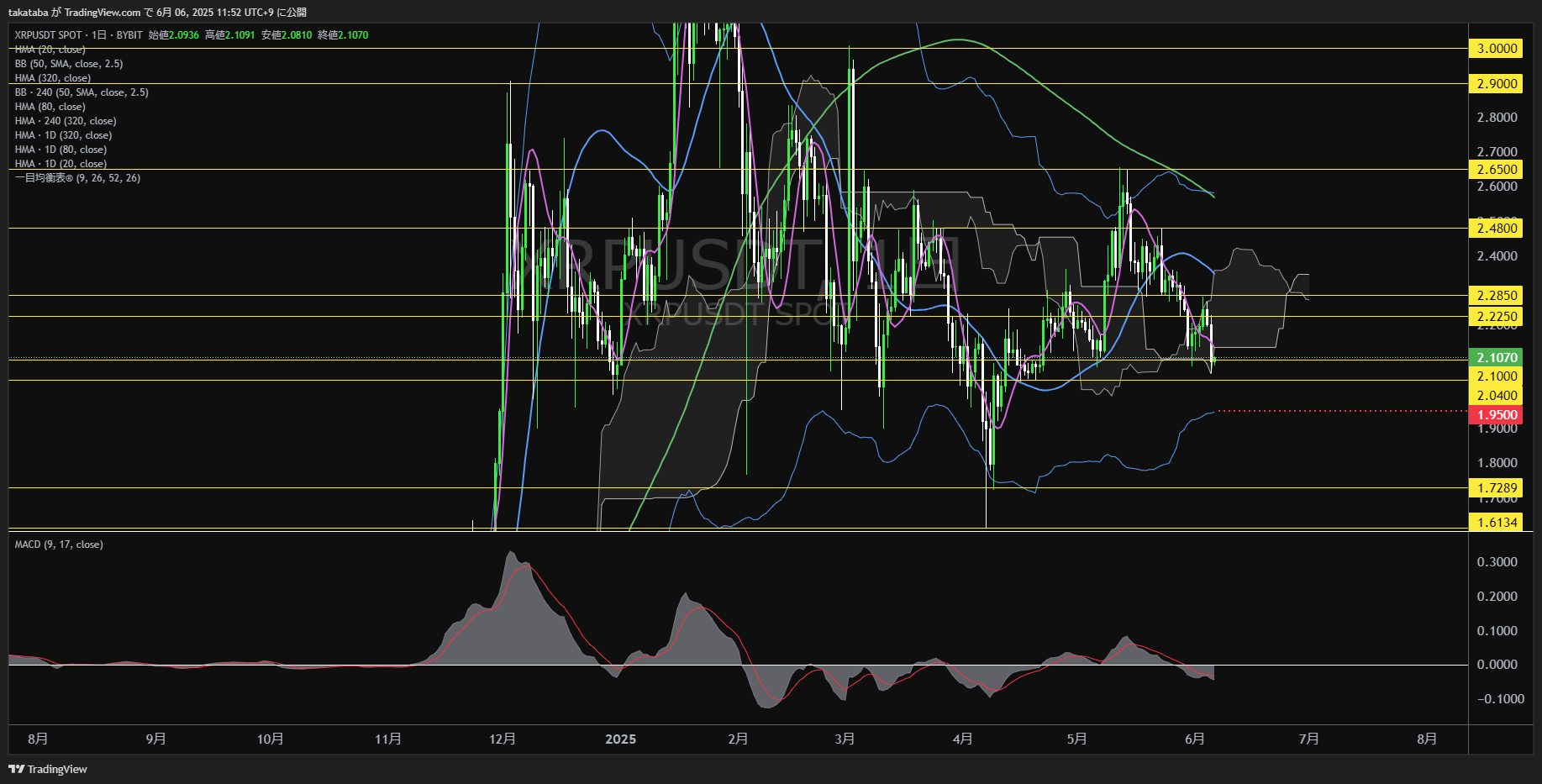Screen dimensions: 1542x784
Task: Click the 始値 2.0936 open value
Action: [174, 35]
